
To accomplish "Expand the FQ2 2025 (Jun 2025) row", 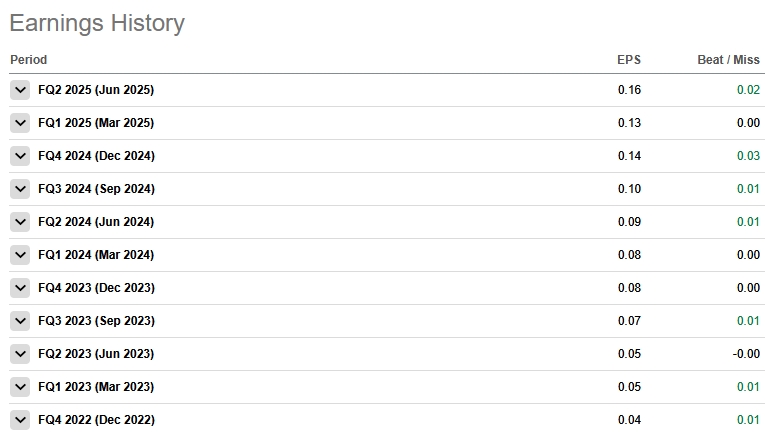I will pyautogui.click(x=20, y=90).
